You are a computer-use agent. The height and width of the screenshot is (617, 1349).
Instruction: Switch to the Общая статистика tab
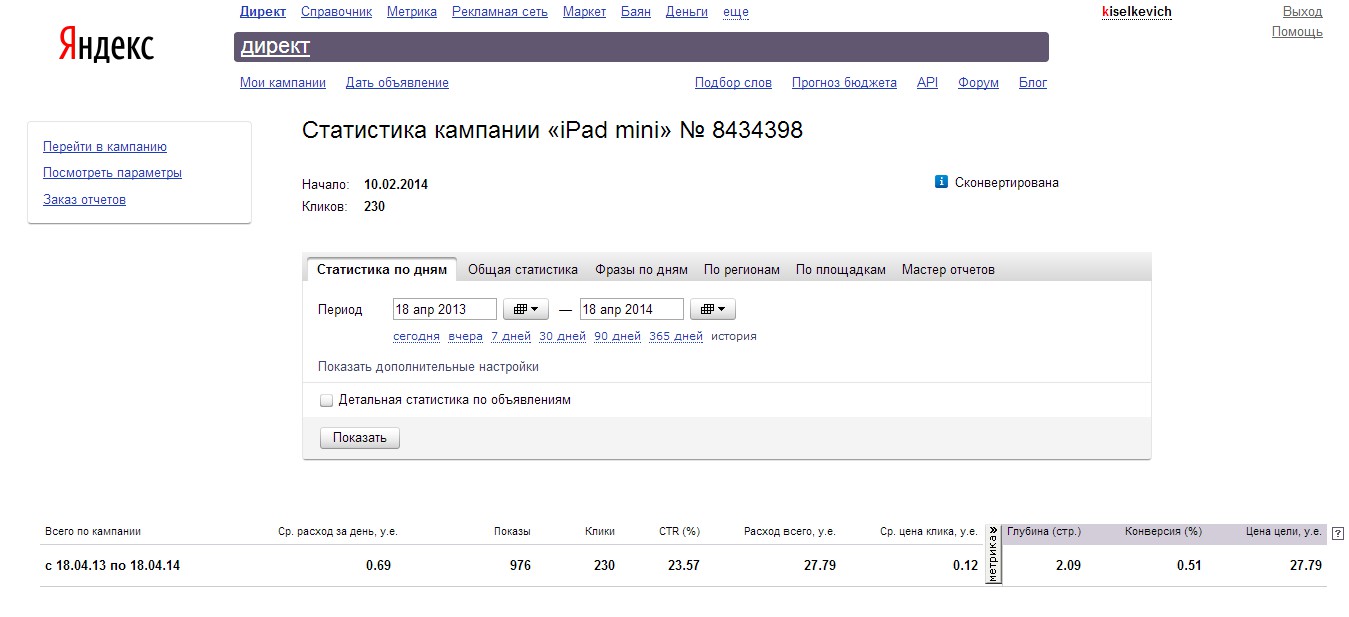[x=523, y=270]
